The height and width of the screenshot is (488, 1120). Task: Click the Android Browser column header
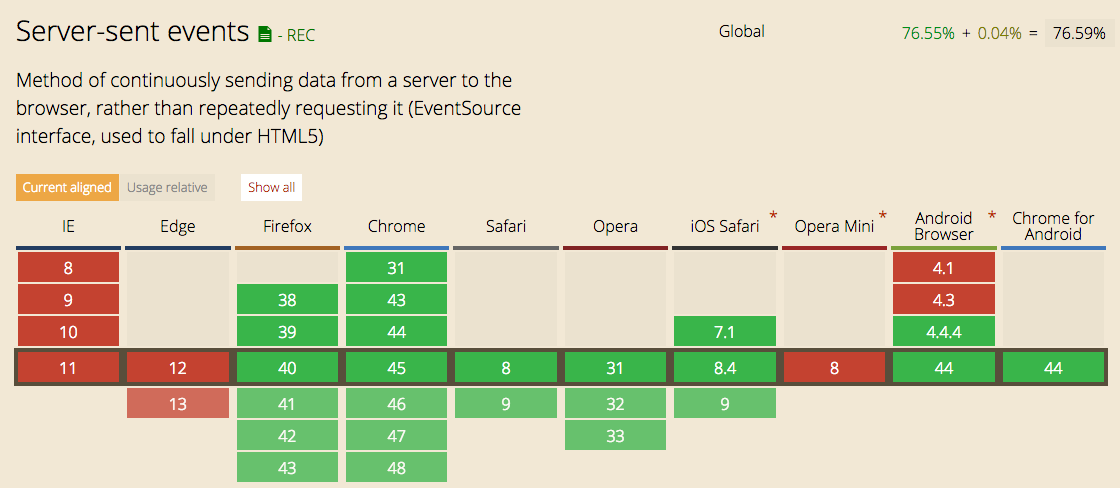[944, 226]
